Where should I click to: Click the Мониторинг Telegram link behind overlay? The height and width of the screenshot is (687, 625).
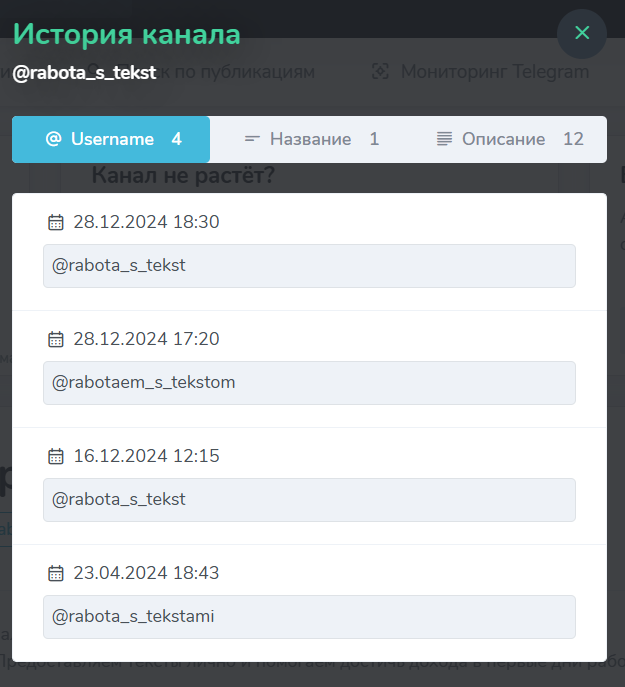[x=495, y=72]
